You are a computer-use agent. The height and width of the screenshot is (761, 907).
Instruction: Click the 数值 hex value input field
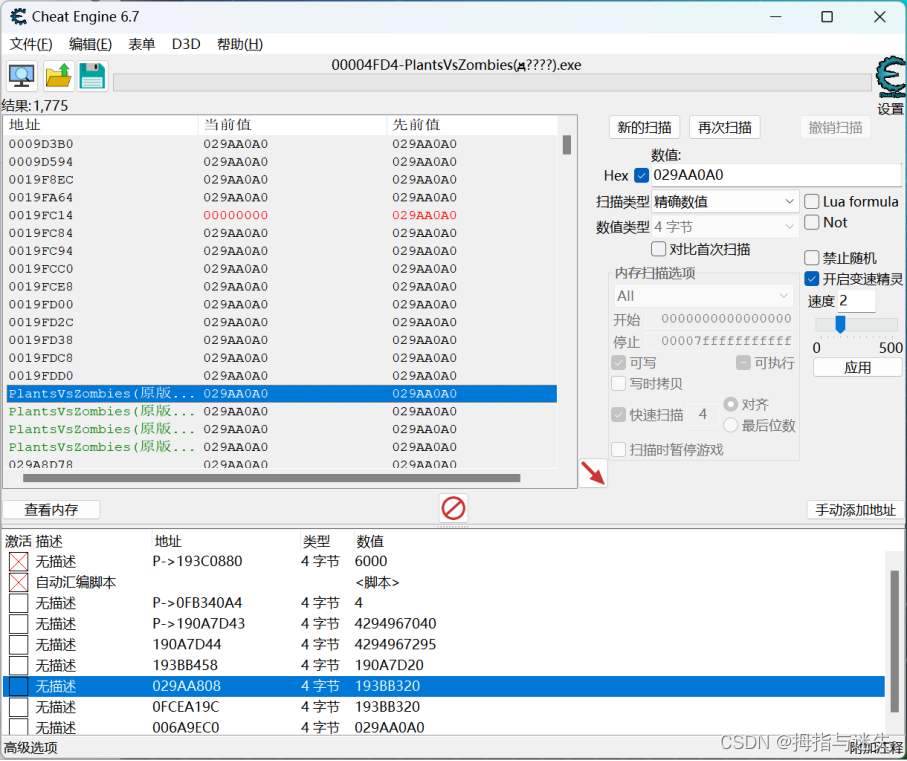pos(776,175)
